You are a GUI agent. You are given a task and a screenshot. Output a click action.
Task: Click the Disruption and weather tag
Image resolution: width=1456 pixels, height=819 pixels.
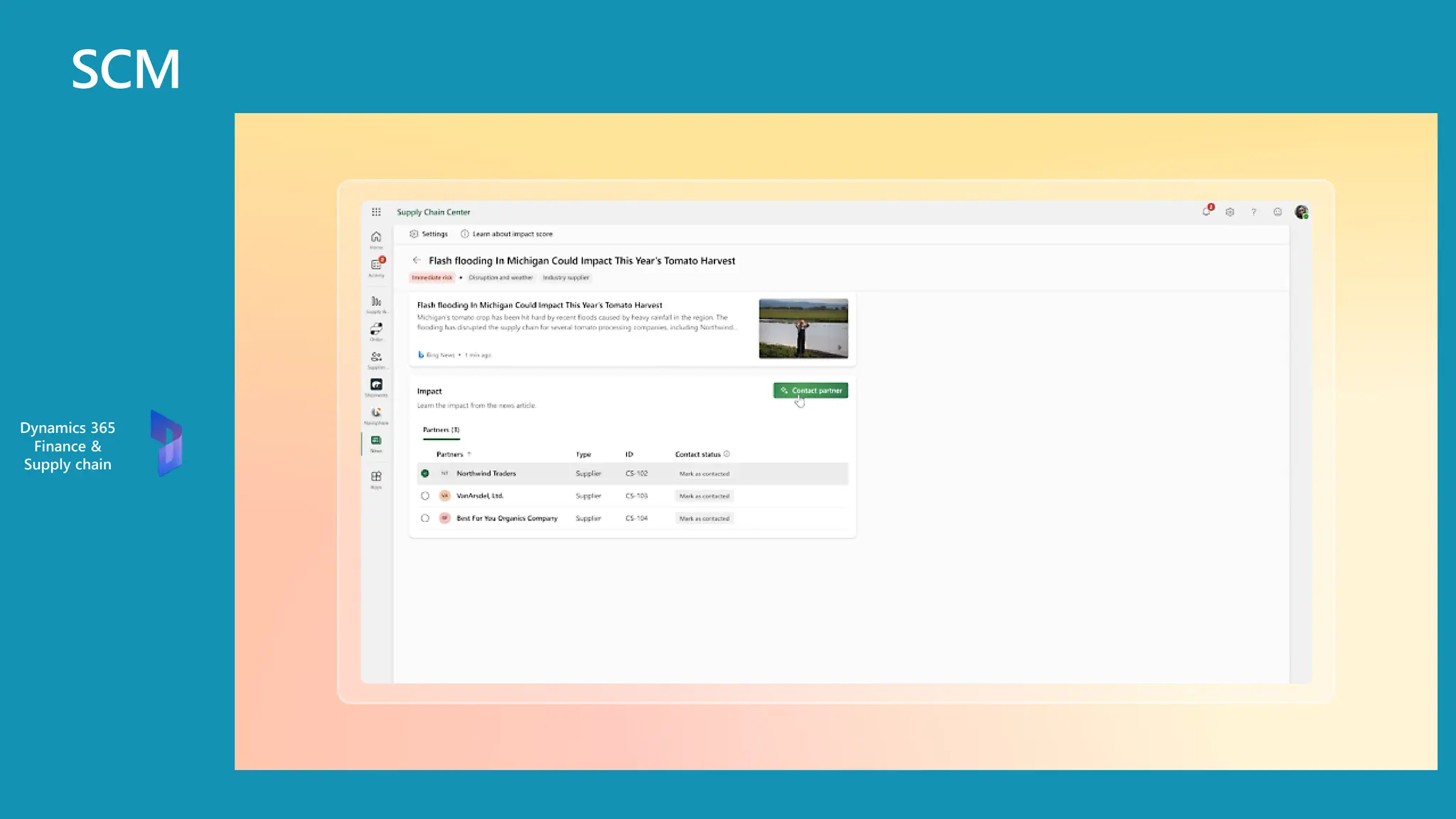click(x=500, y=277)
